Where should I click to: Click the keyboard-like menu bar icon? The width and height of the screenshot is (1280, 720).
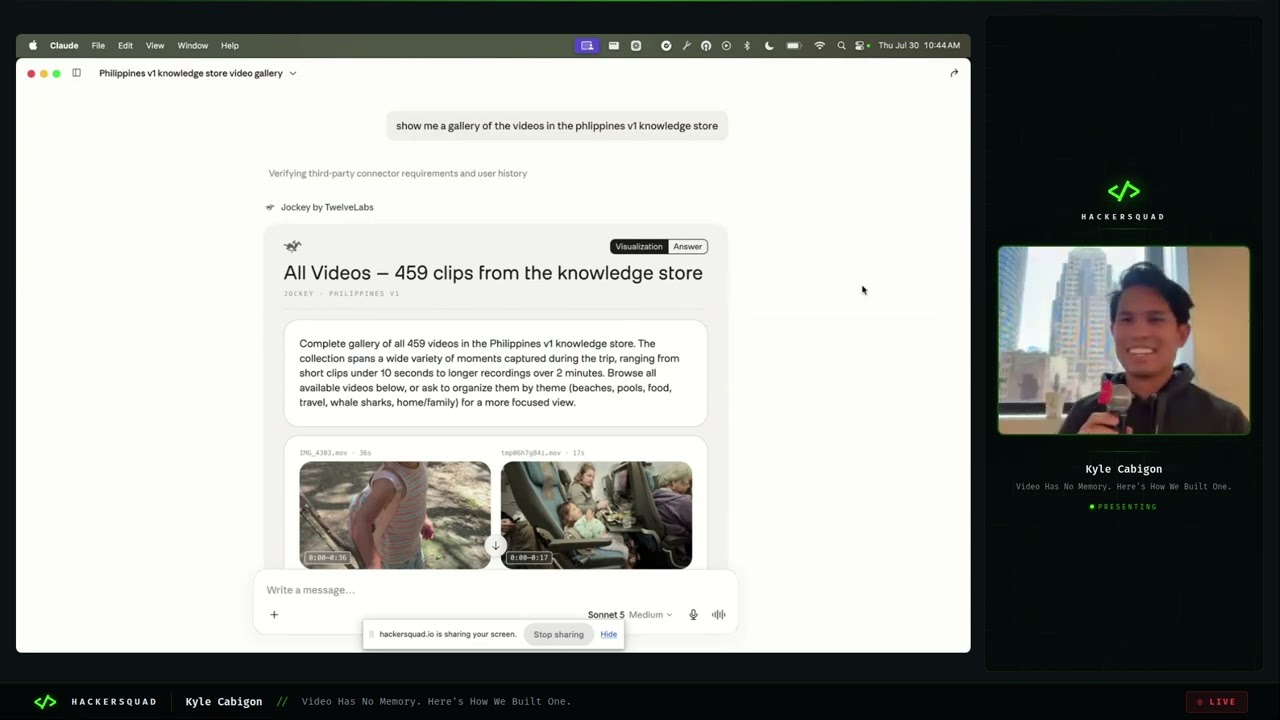pyautogui.click(x=614, y=45)
